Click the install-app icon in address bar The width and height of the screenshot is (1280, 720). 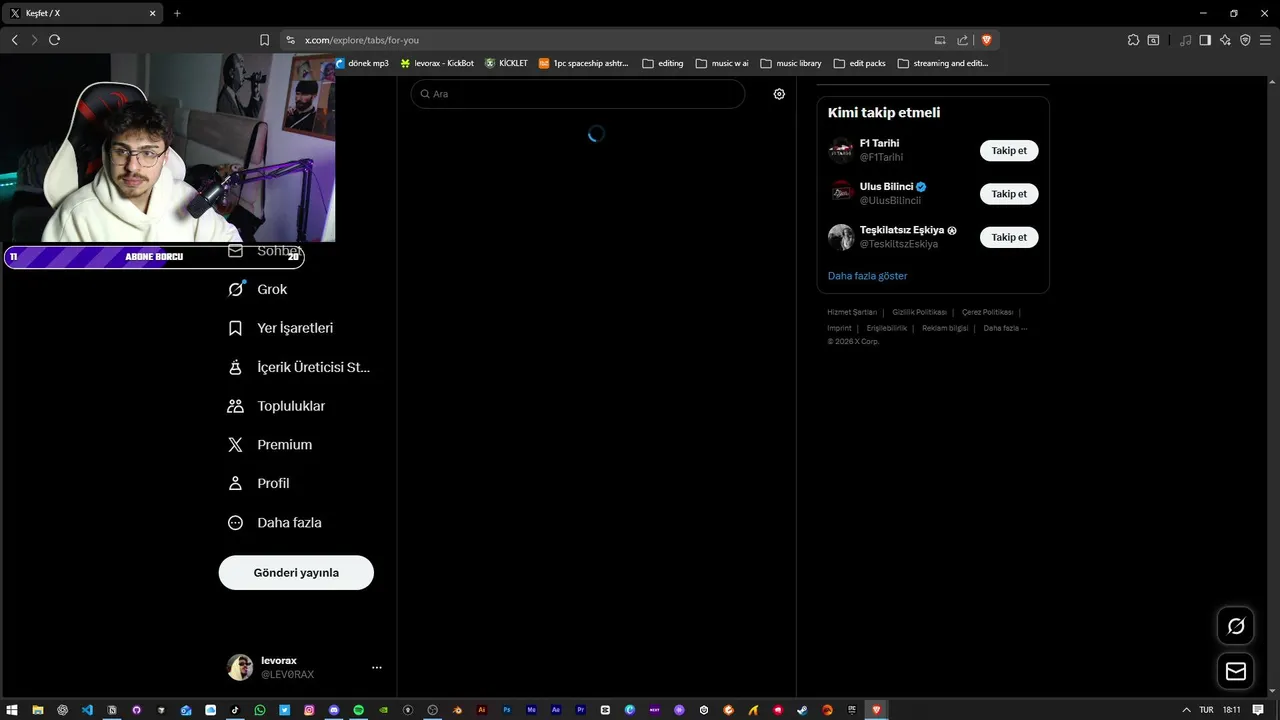click(940, 40)
